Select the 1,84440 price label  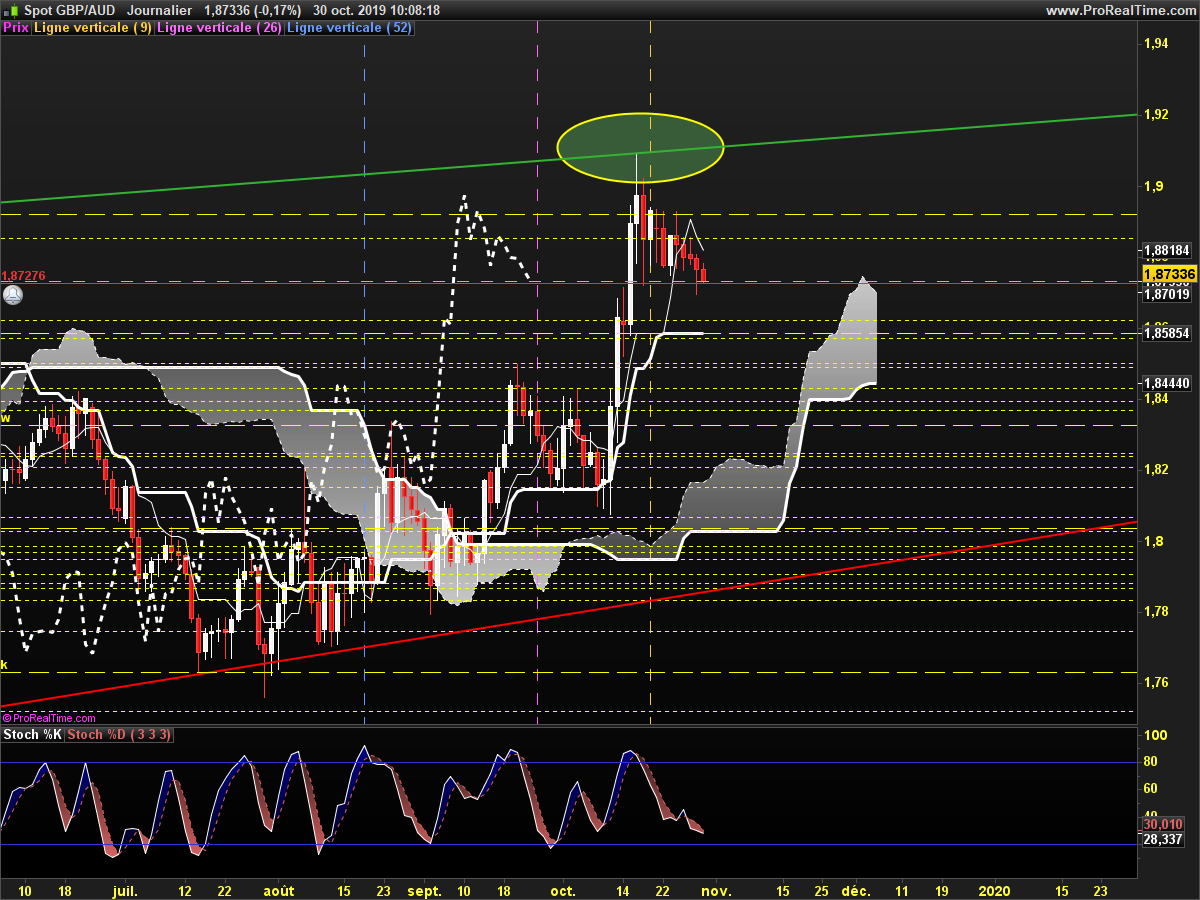(x=1166, y=383)
